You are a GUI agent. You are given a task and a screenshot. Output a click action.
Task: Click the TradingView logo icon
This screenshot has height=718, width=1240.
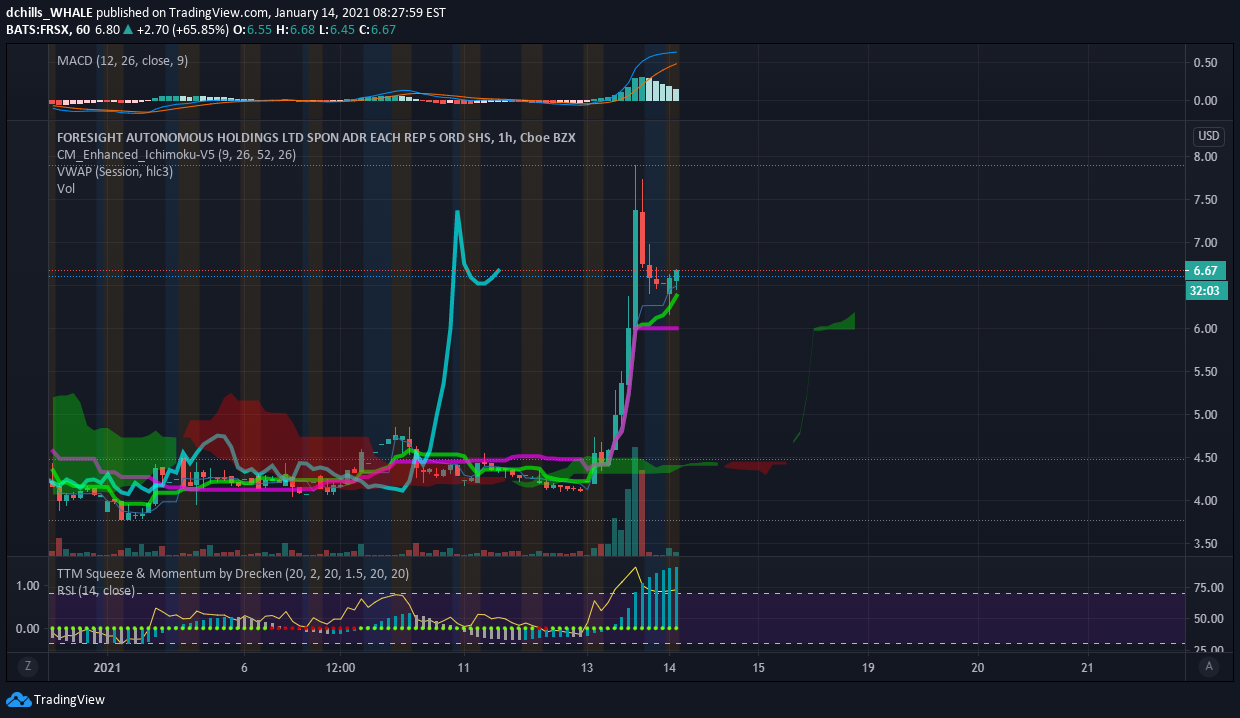[18, 699]
